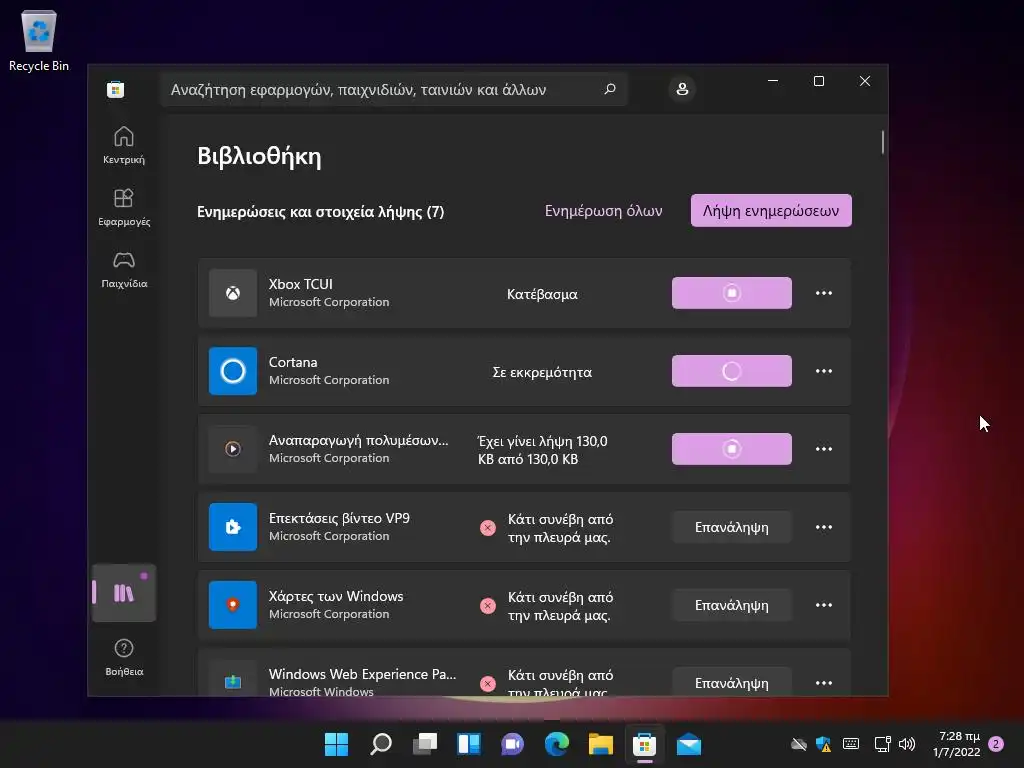
Task: Open File Explorer from taskbar
Action: point(600,744)
